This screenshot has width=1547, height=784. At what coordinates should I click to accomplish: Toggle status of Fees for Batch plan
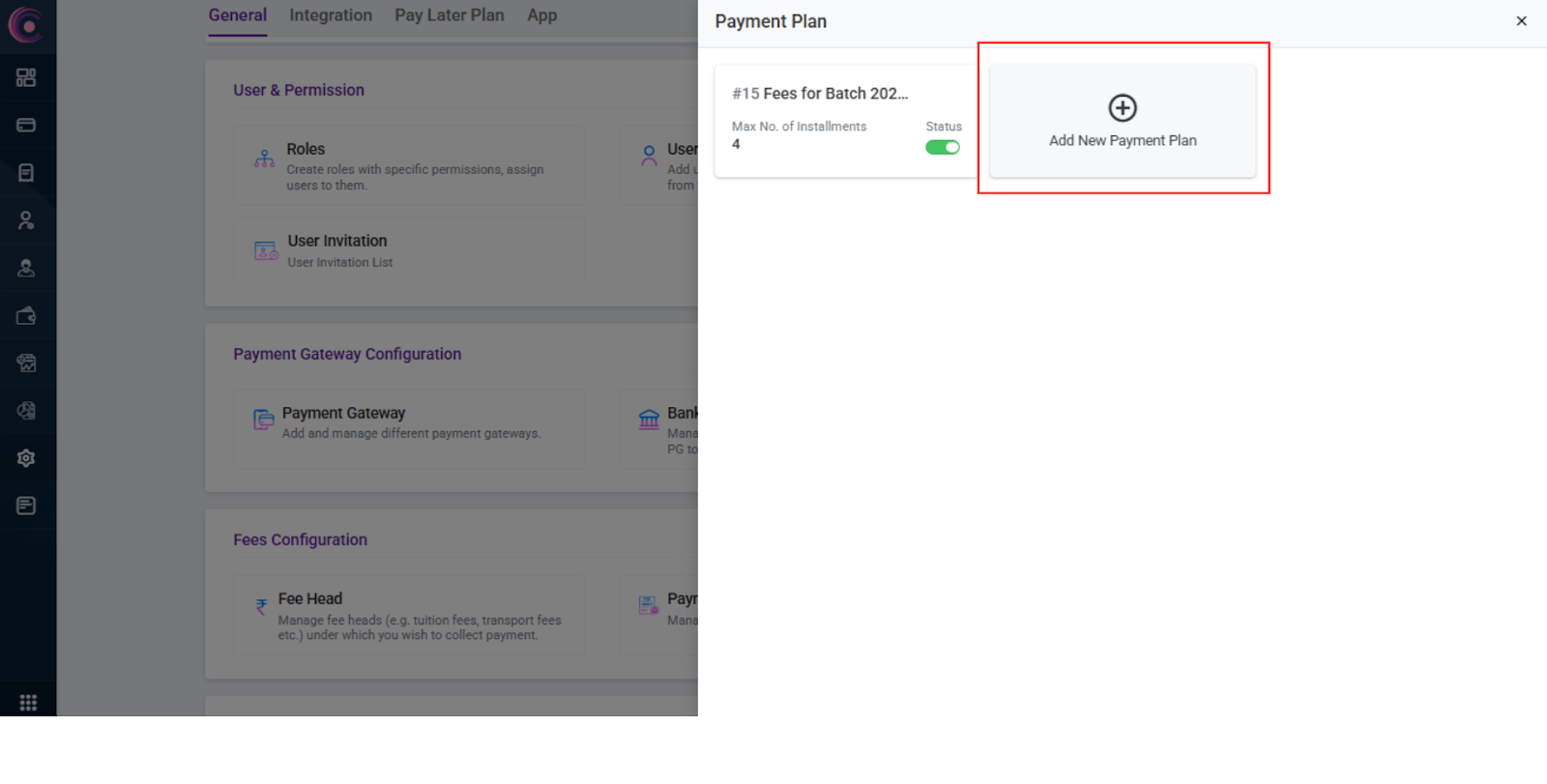[x=942, y=147]
